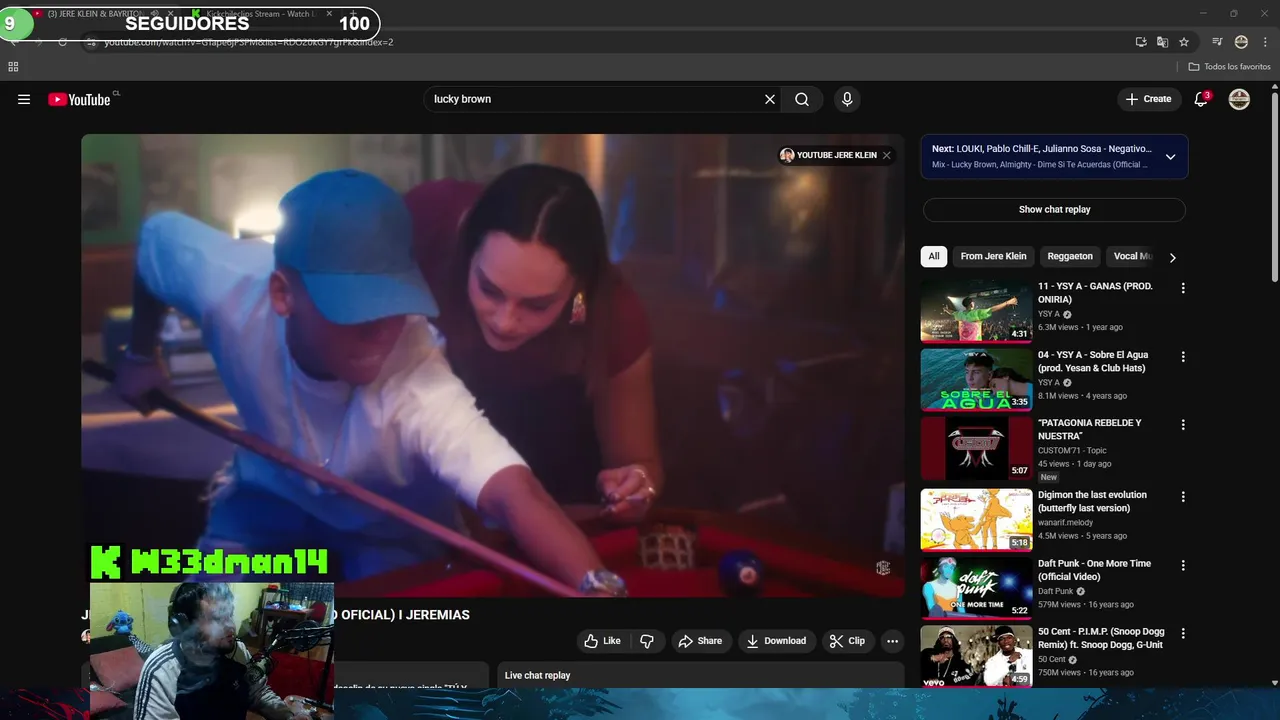Viewport: 1280px width, 720px height.
Task: Show more filter chips with arrow
Action: click(1172, 257)
